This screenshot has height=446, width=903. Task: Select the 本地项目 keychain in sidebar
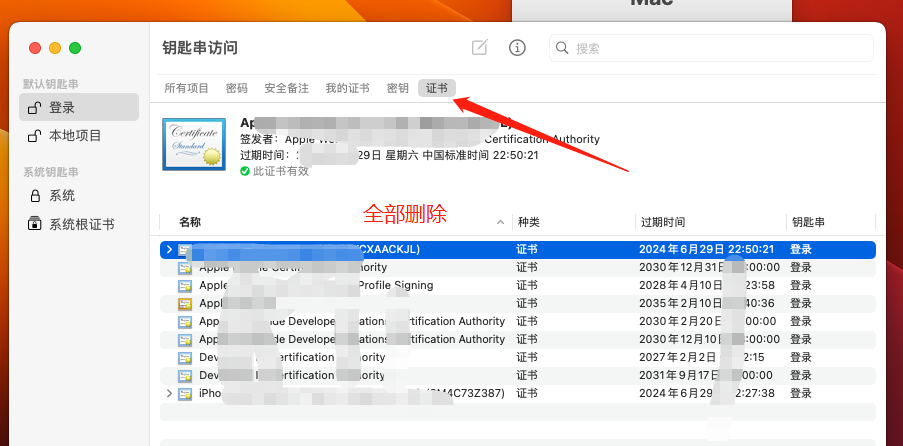[79, 135]
